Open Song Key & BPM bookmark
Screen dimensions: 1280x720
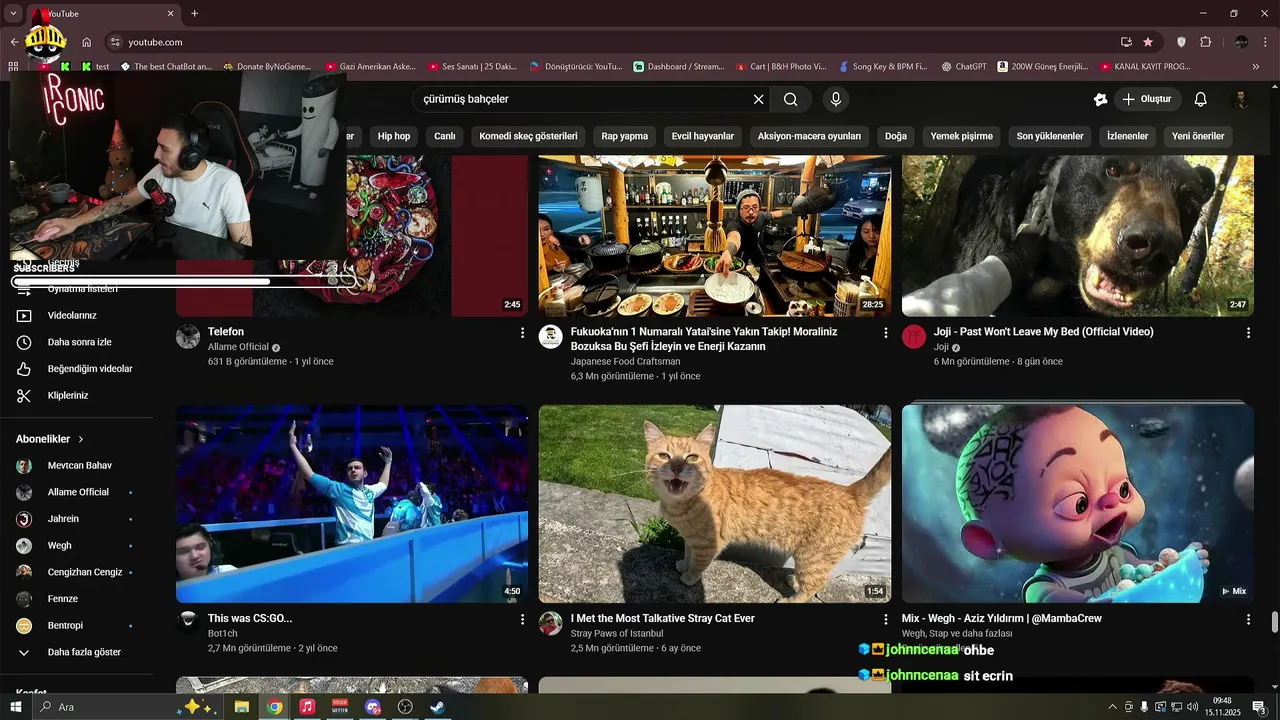tap(885, 67)
